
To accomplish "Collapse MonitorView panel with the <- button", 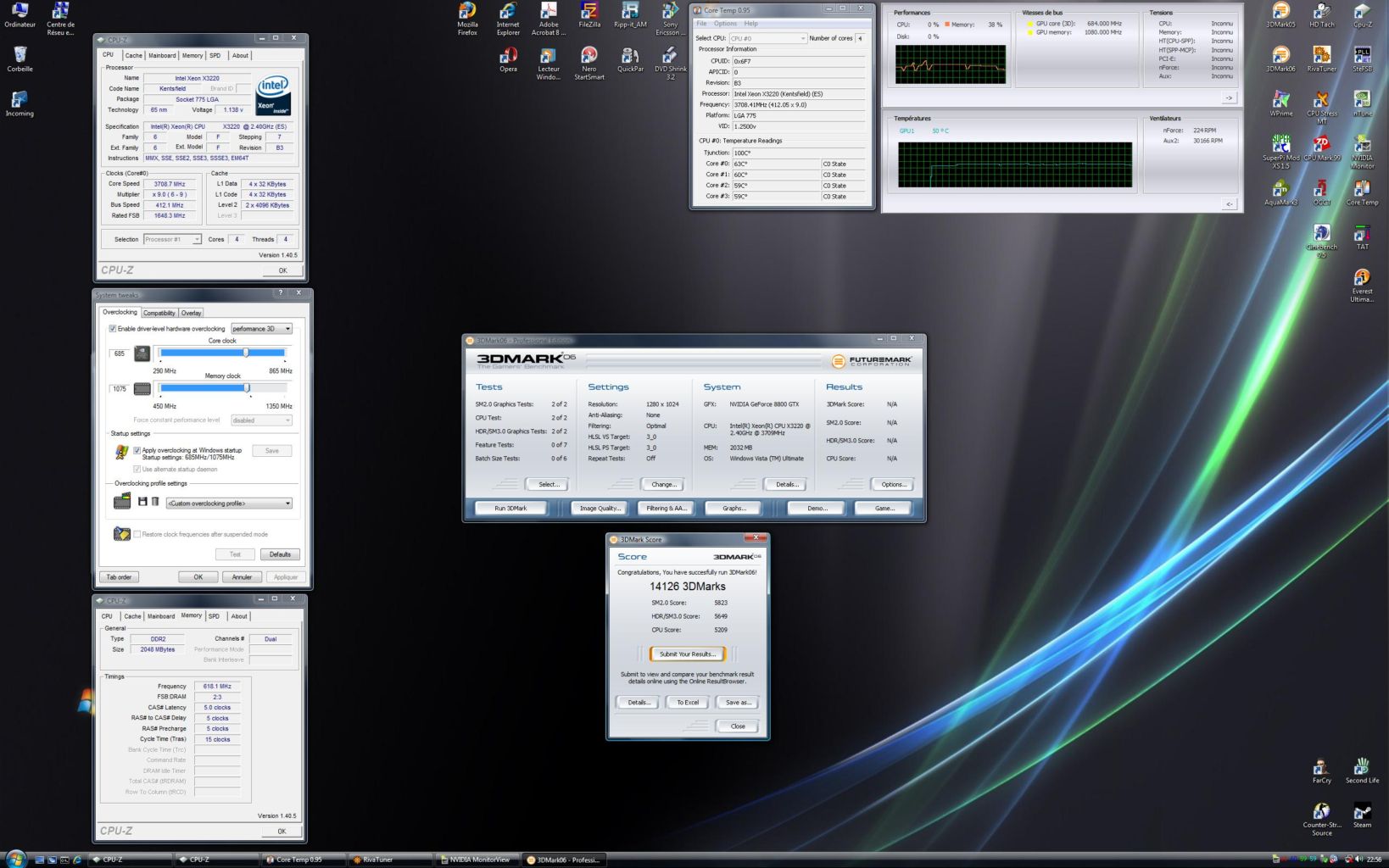I will pos(1229,204).
